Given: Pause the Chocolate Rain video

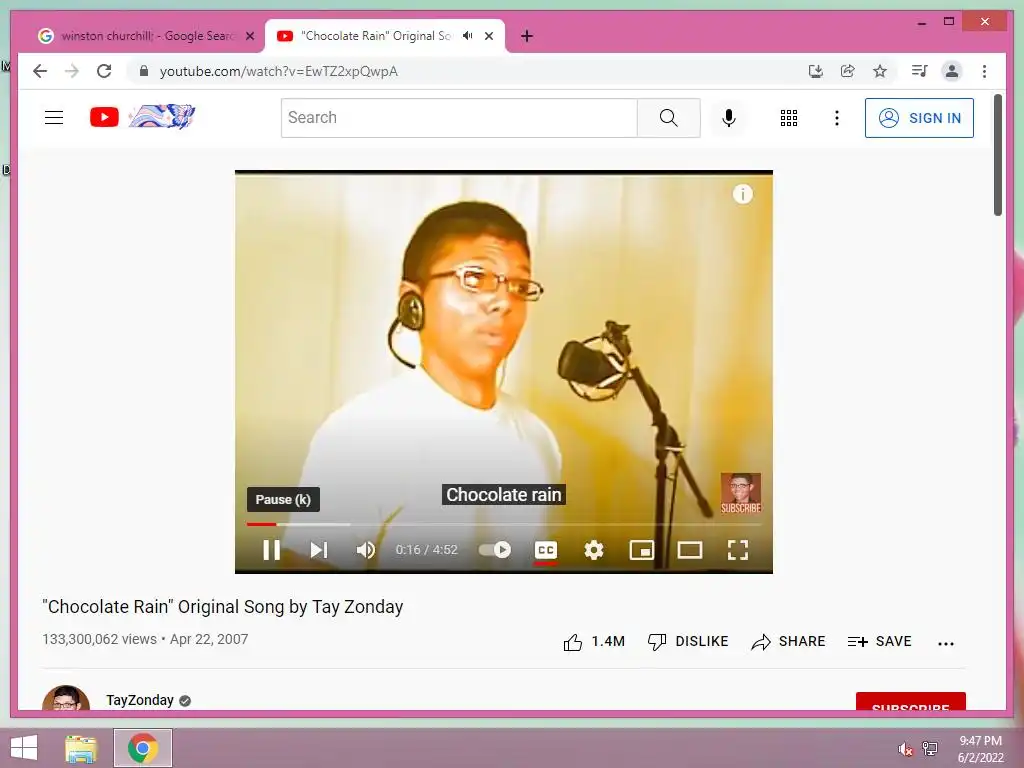Looking at the screenshot, I should click(272, 550).
